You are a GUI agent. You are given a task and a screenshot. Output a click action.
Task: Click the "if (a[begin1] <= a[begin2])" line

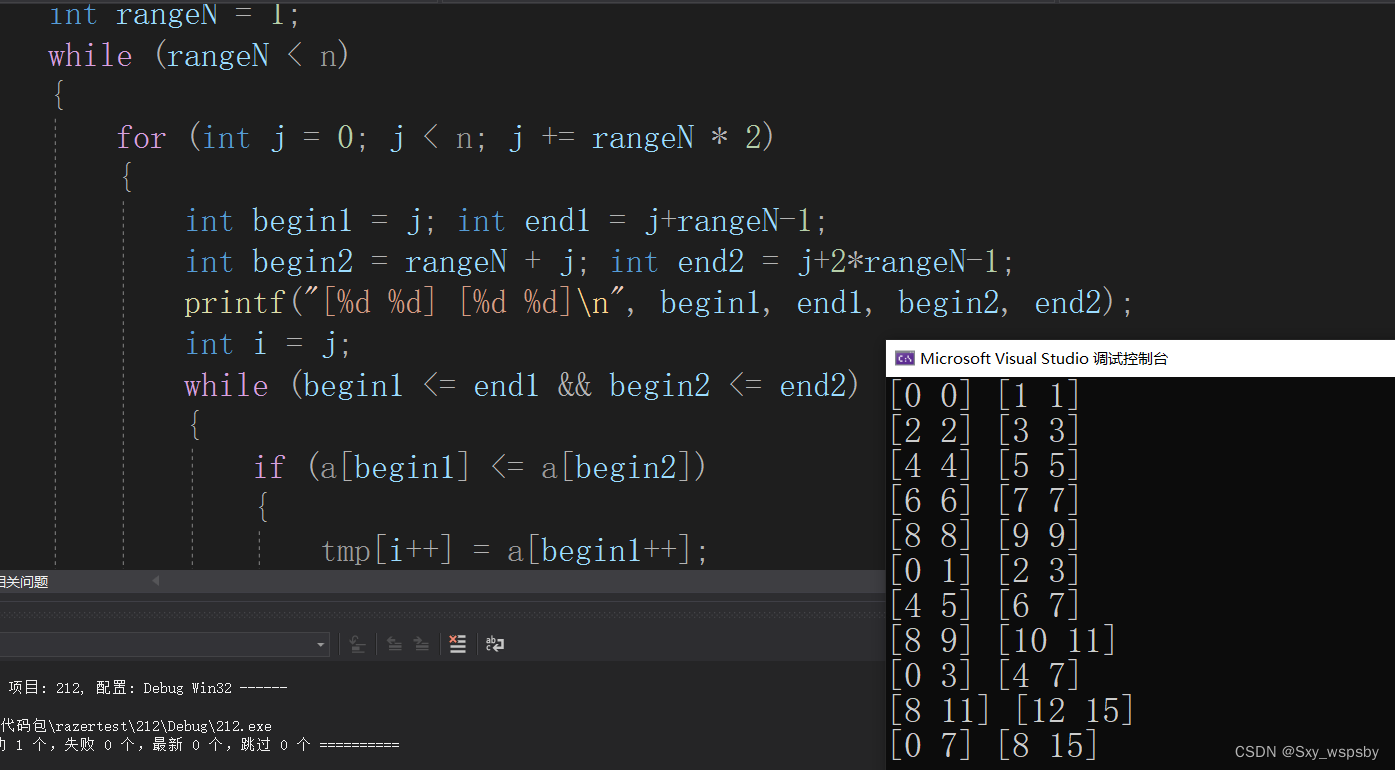pyautogui.click(x=480, y=467)
